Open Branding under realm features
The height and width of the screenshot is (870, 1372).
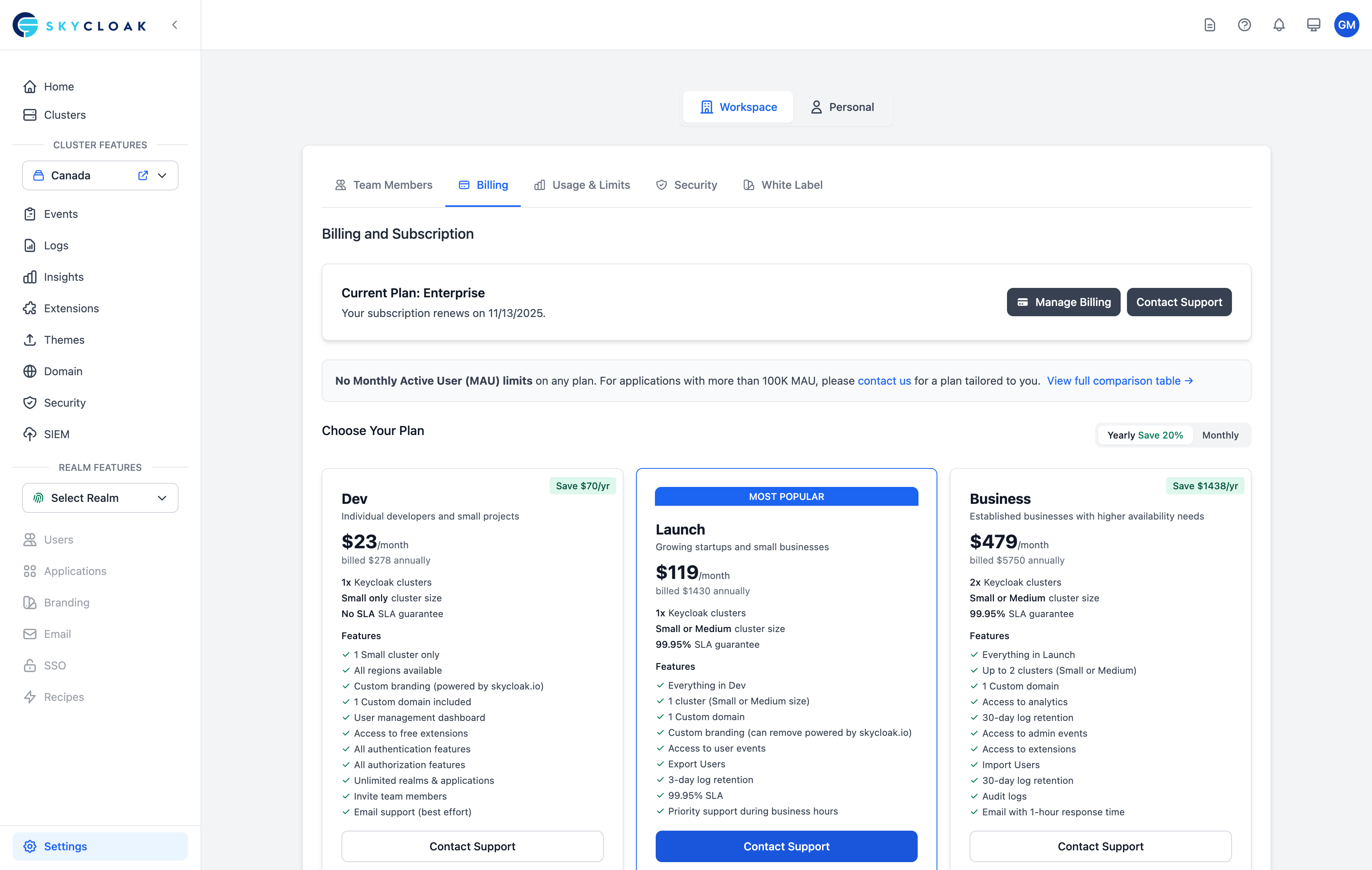(x=66, y=602)
